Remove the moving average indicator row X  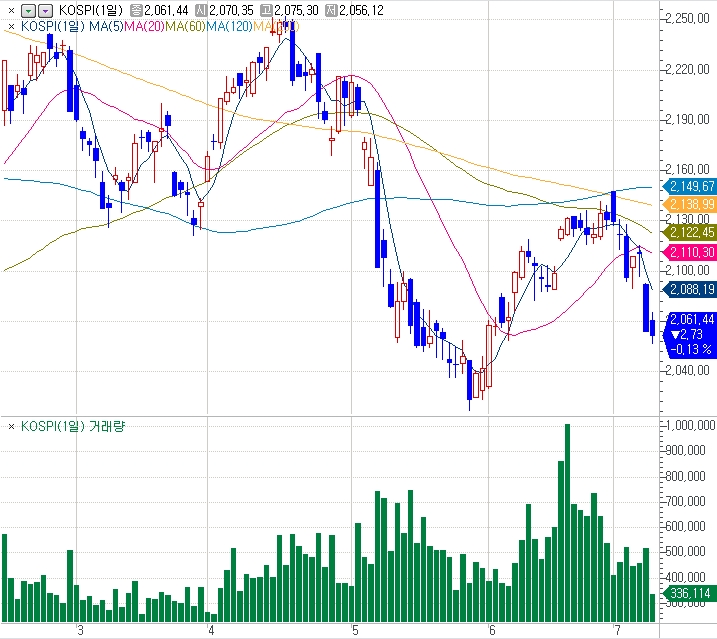(x=10, y=25)
